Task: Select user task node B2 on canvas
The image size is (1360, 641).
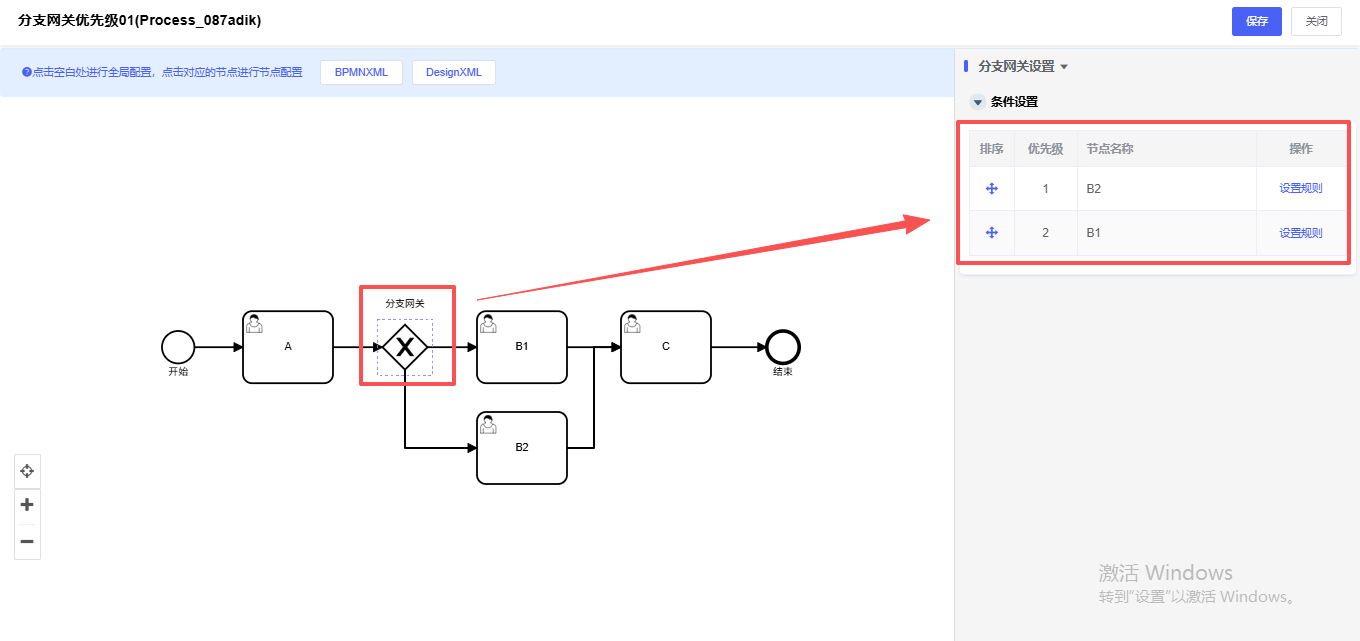Action: click(522, 448)
